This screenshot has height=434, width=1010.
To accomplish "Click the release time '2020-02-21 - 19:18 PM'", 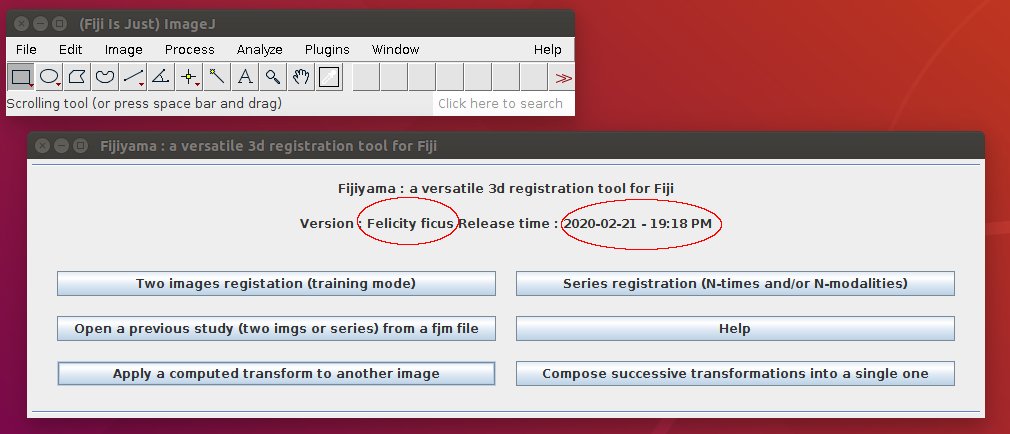I will [638, 224].
